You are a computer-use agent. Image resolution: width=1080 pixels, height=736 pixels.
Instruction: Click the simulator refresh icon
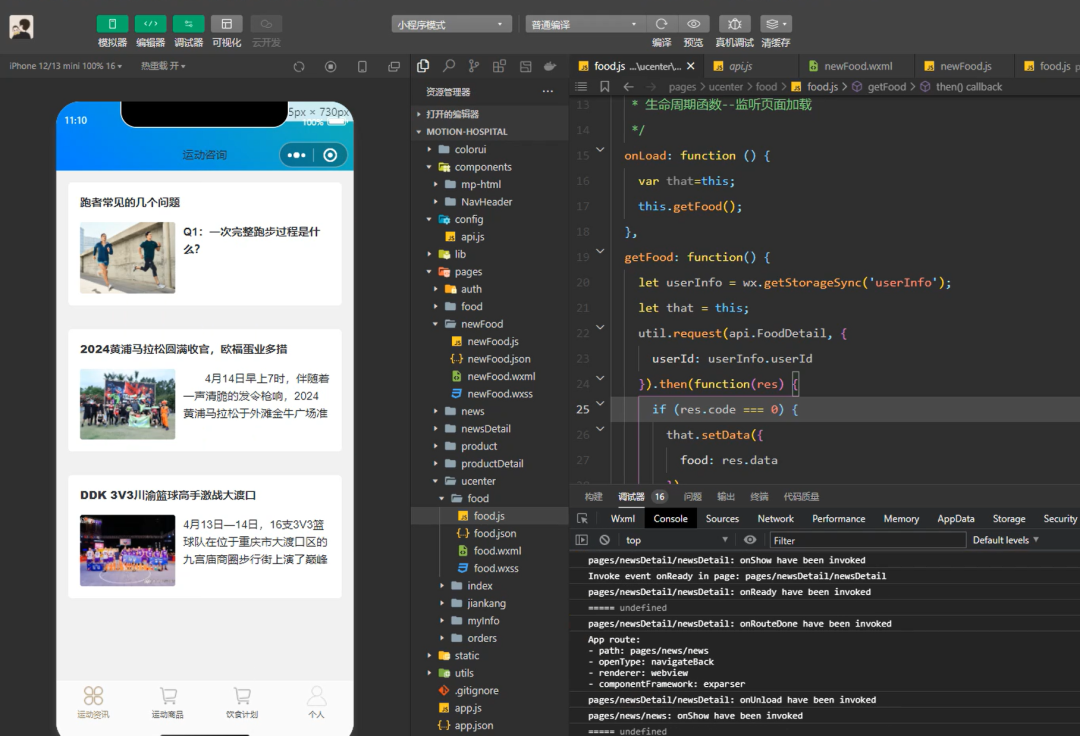(x=299, y=67)
